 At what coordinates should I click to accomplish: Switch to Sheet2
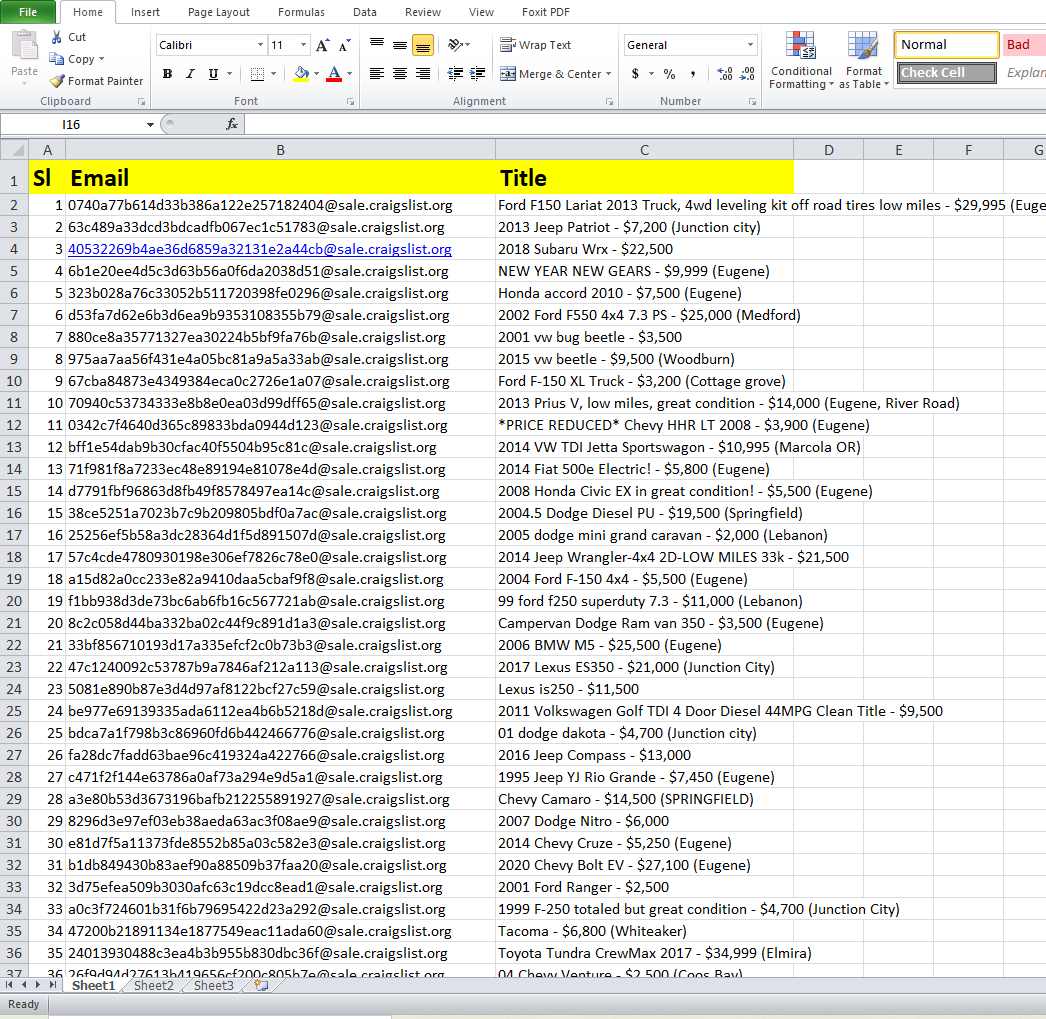click(x=152, y=985)
